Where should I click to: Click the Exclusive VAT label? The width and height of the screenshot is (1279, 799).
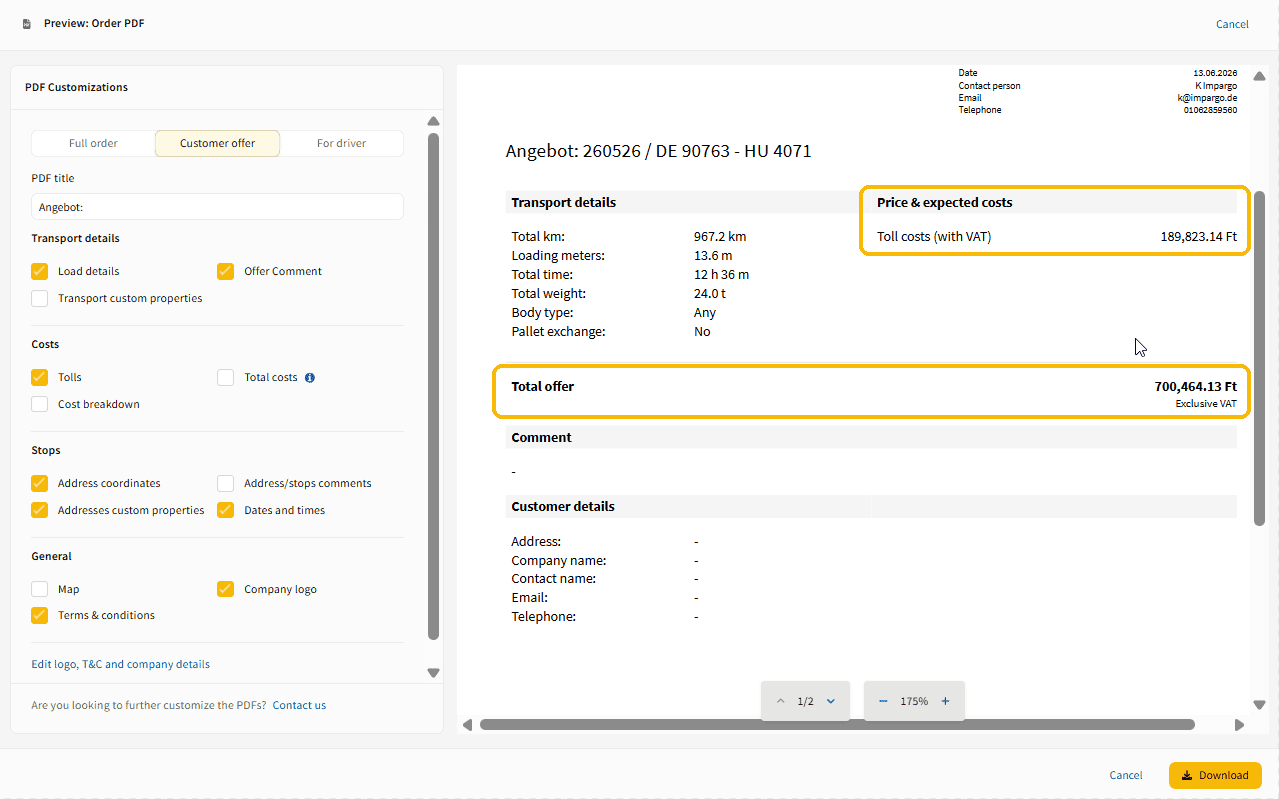click(x=1206, y=404)
